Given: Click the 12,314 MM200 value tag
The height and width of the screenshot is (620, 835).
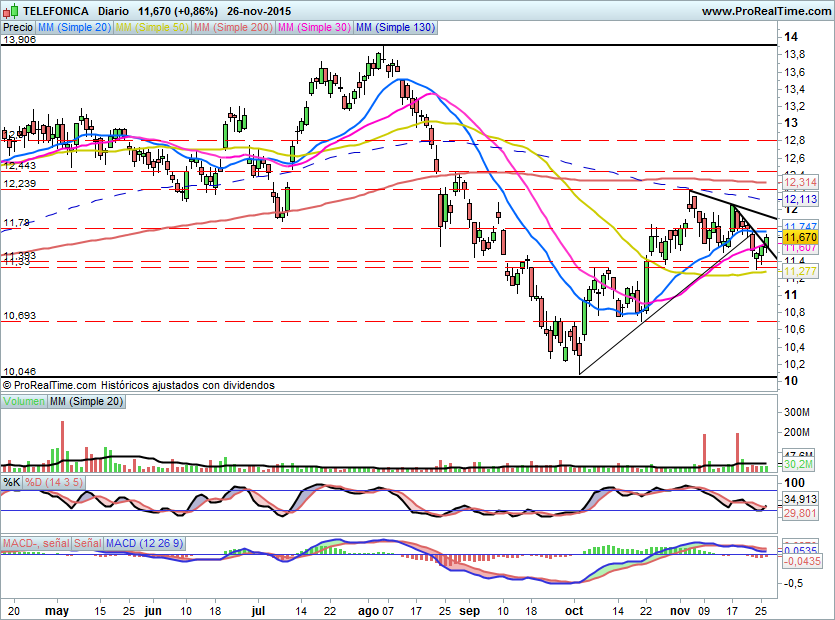Looking at the screenshot, I should pyautogui.click(x=799, y=182).
